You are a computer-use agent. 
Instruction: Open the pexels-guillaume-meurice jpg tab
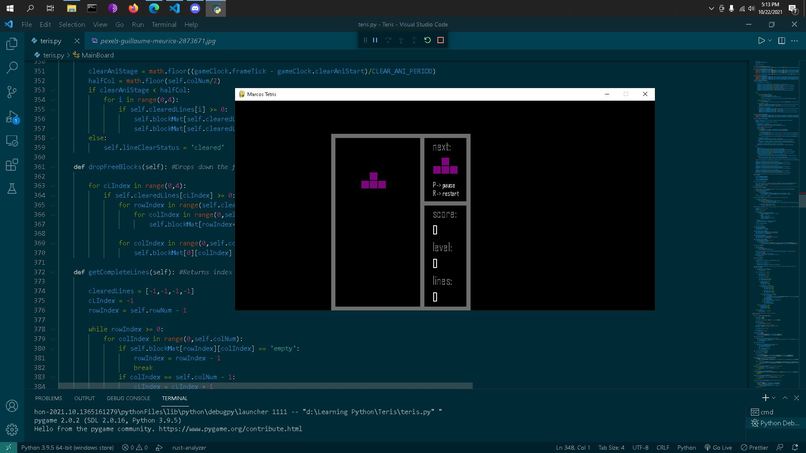tap(157, 41)
